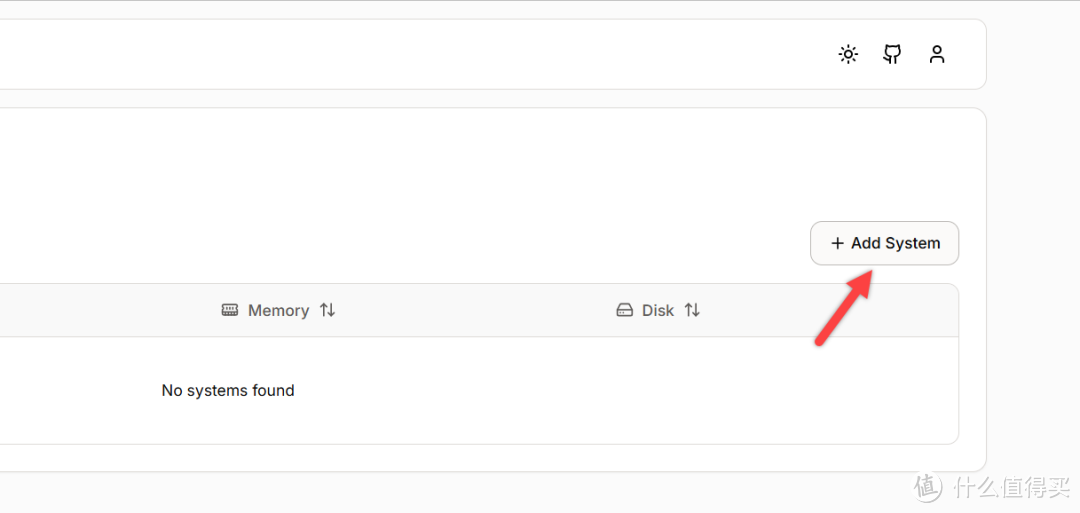The image size is (1080, 513).
Task: Toggle the light/dark theme sun icon
Action: pos(848,54)
